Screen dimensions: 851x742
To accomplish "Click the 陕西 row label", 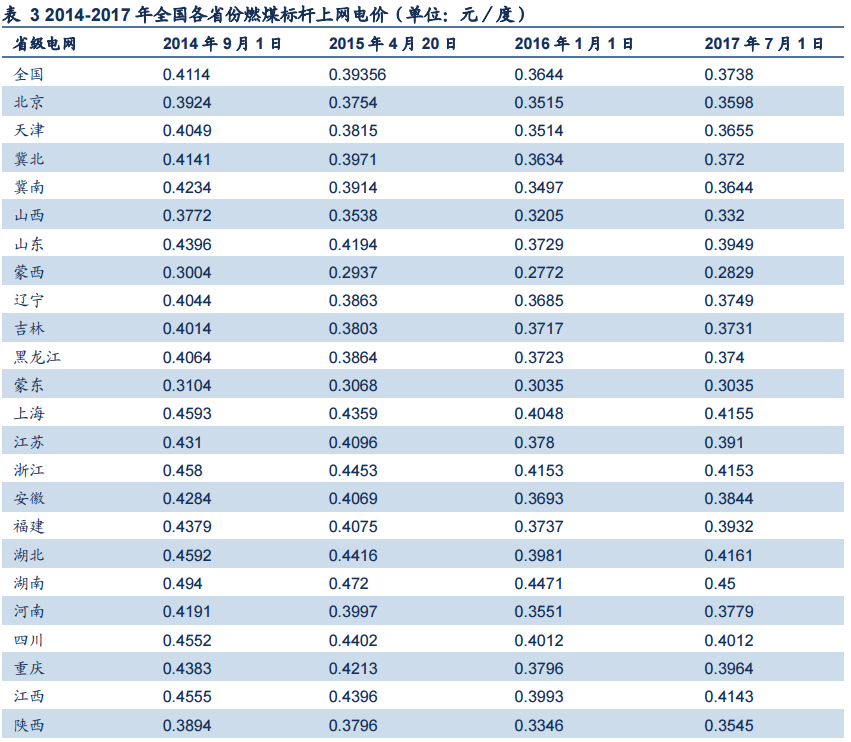I will 30,725.
